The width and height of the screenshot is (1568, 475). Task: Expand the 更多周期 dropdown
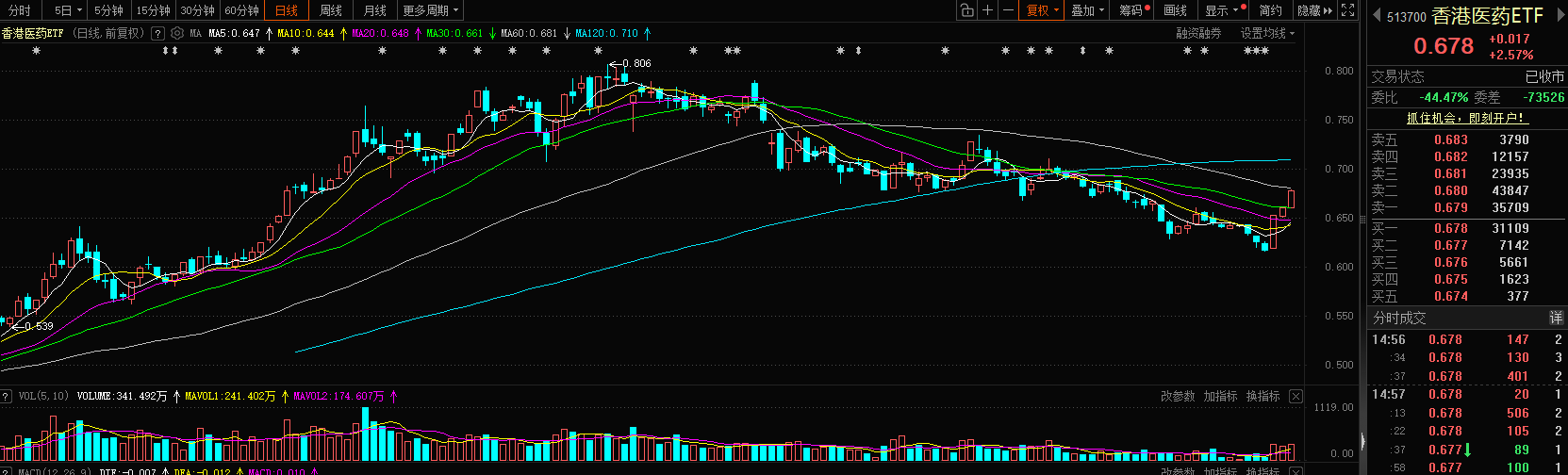[x=430, y=10]
